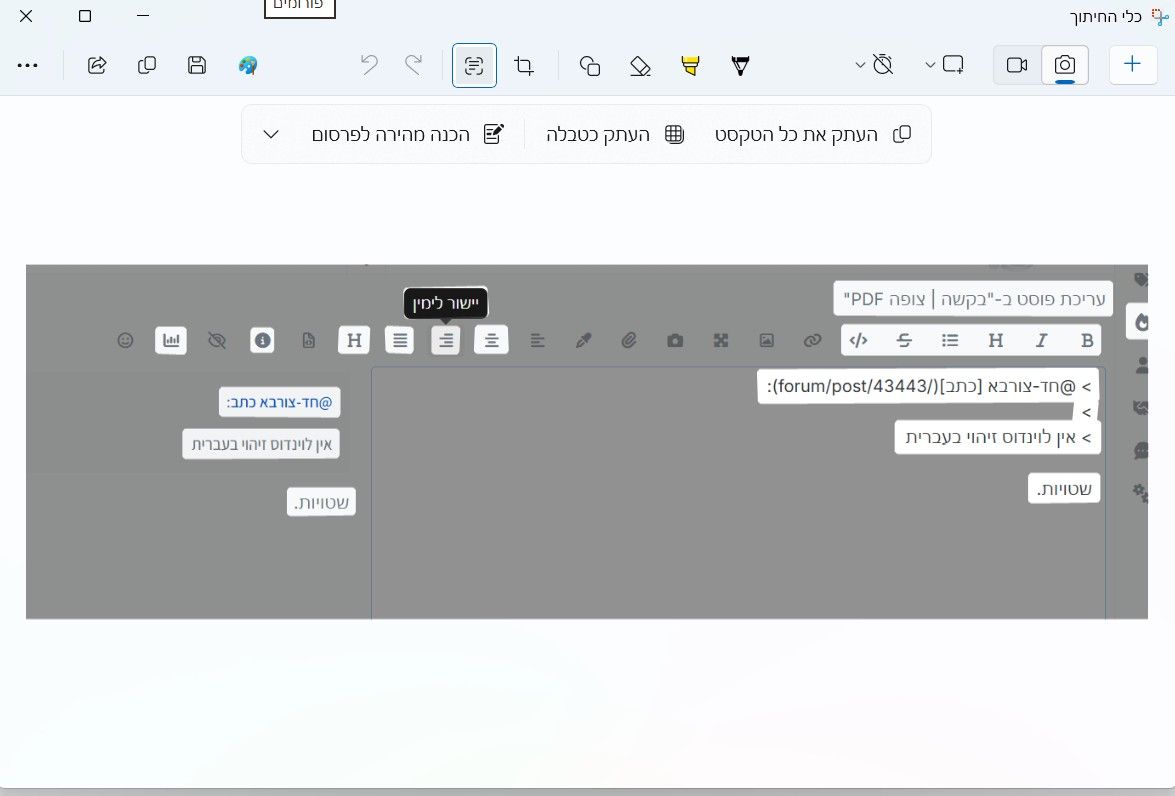Activate the text actions (OCR) tool
The width and height of the screenshot is (1175, 796).
point(474,66)
